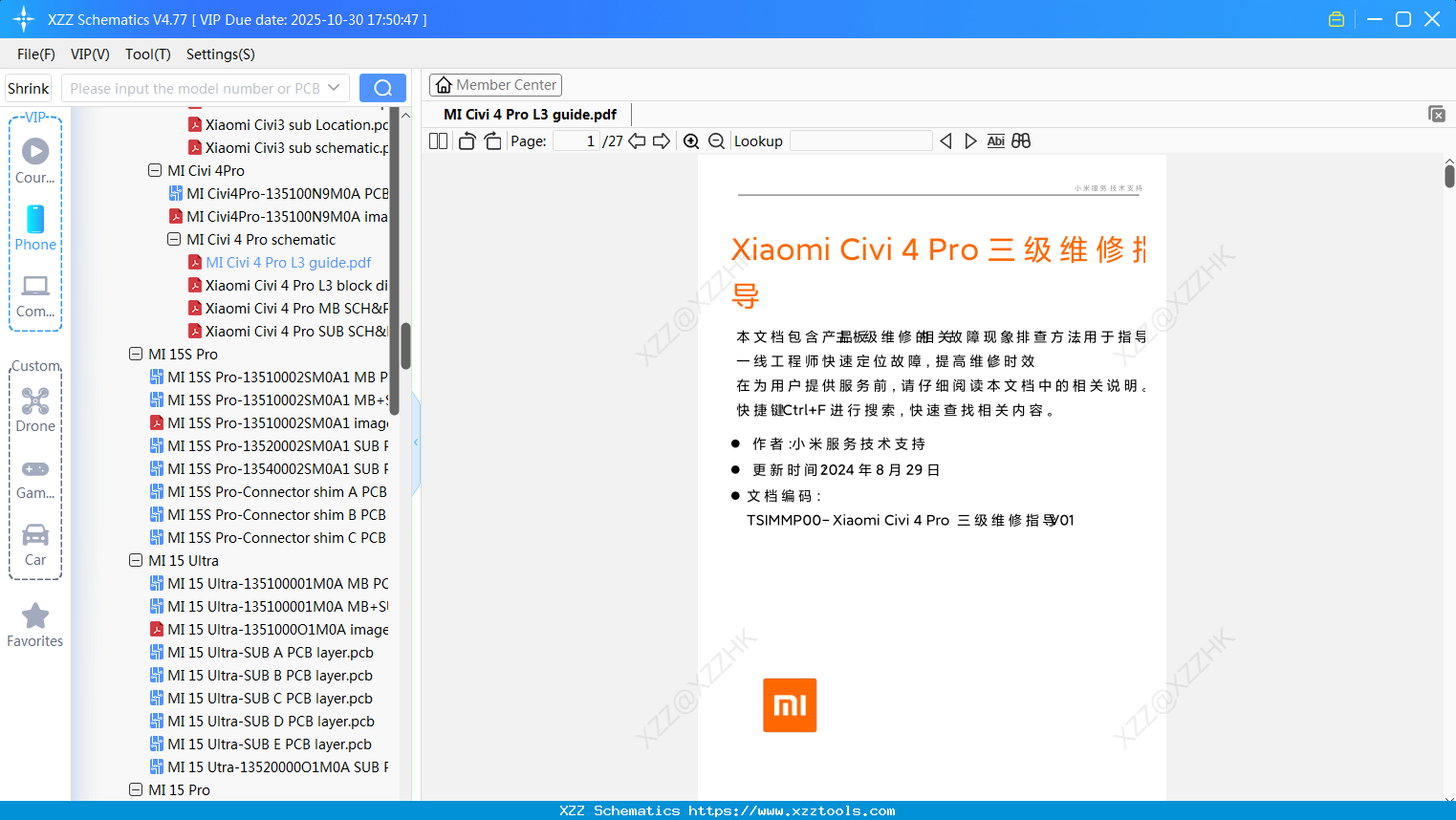Switch to the Member Center tab
The height and width of the screenshot is (820, 1456).
tap(495, 84)
